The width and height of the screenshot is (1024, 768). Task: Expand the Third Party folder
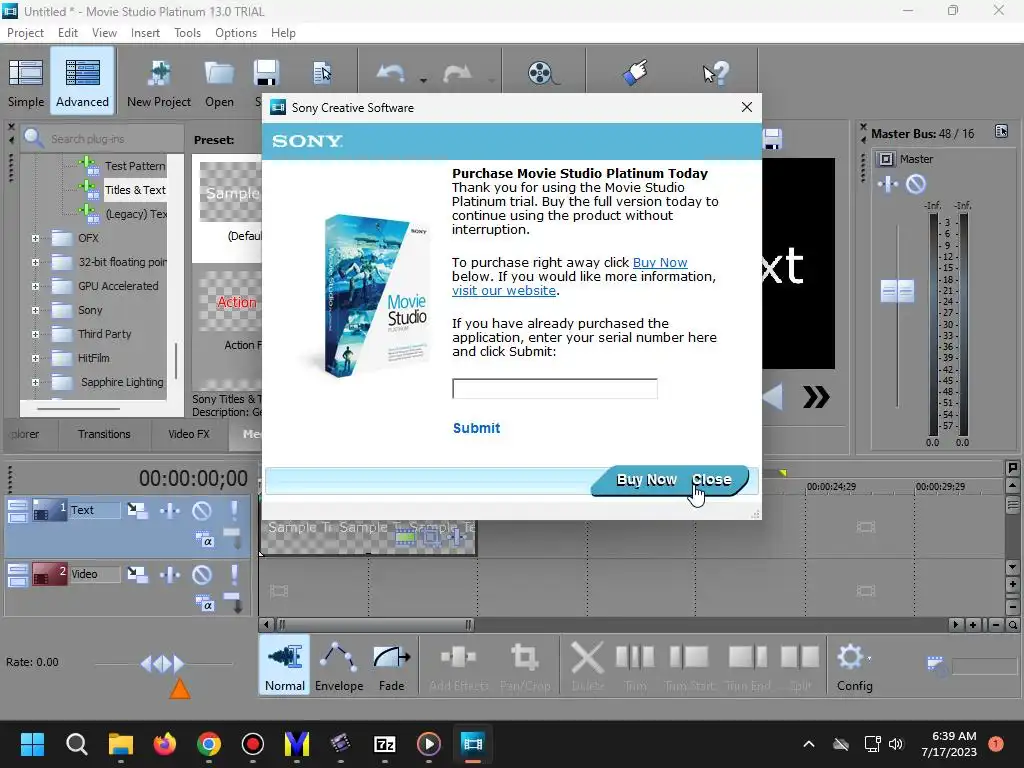(35, 334)
